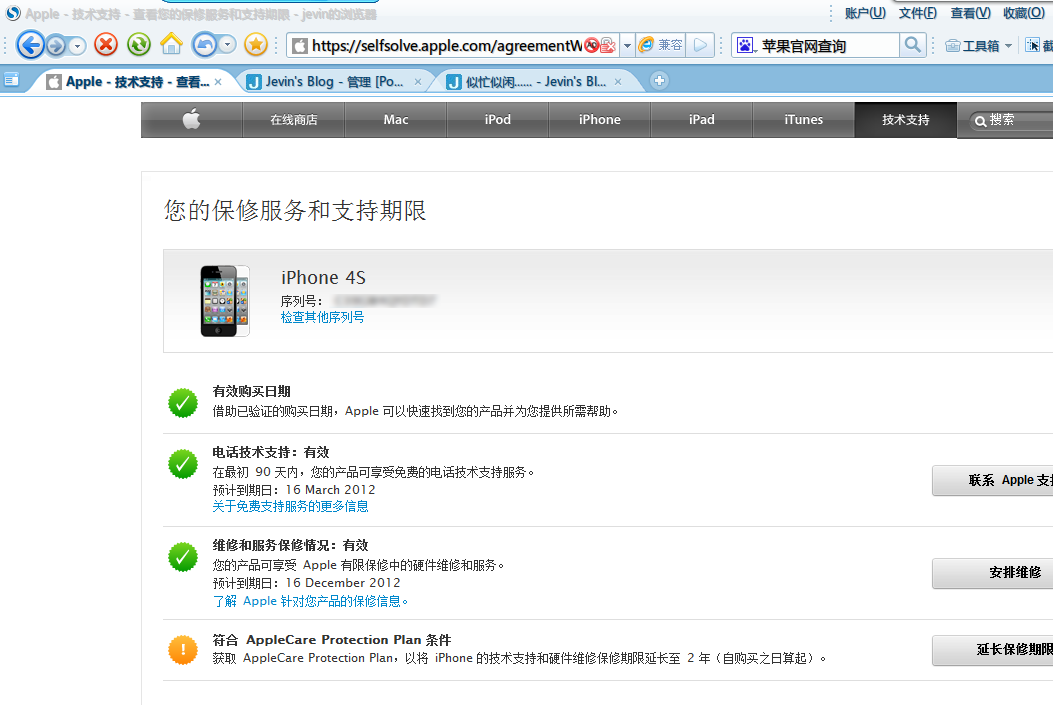The image size is (1053, 705).
Task: Click the iPhone 4S product title
Action: point(323,277)
